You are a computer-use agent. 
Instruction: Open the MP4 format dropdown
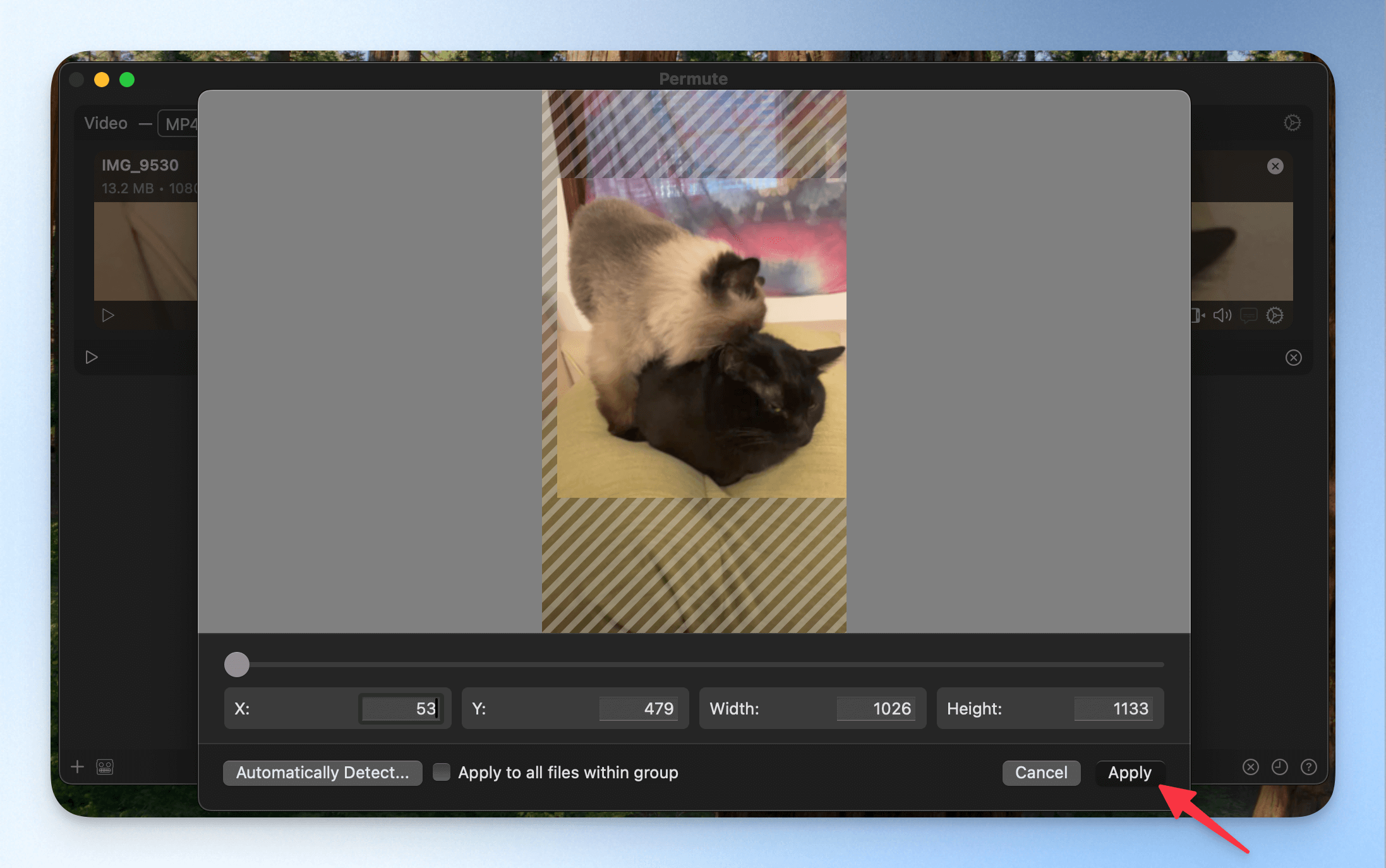click(179, 124)
